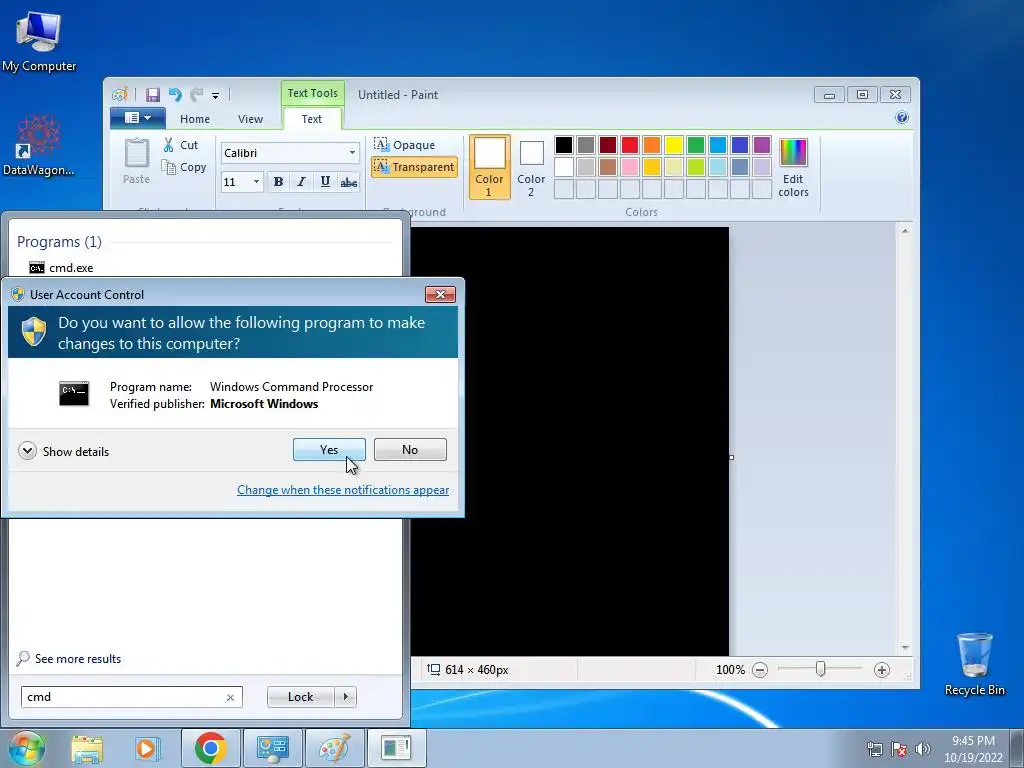The width and height of the screenshot is (1024, 768).
Task: Click the network icon in the system tray
Action: click(874, 749)
